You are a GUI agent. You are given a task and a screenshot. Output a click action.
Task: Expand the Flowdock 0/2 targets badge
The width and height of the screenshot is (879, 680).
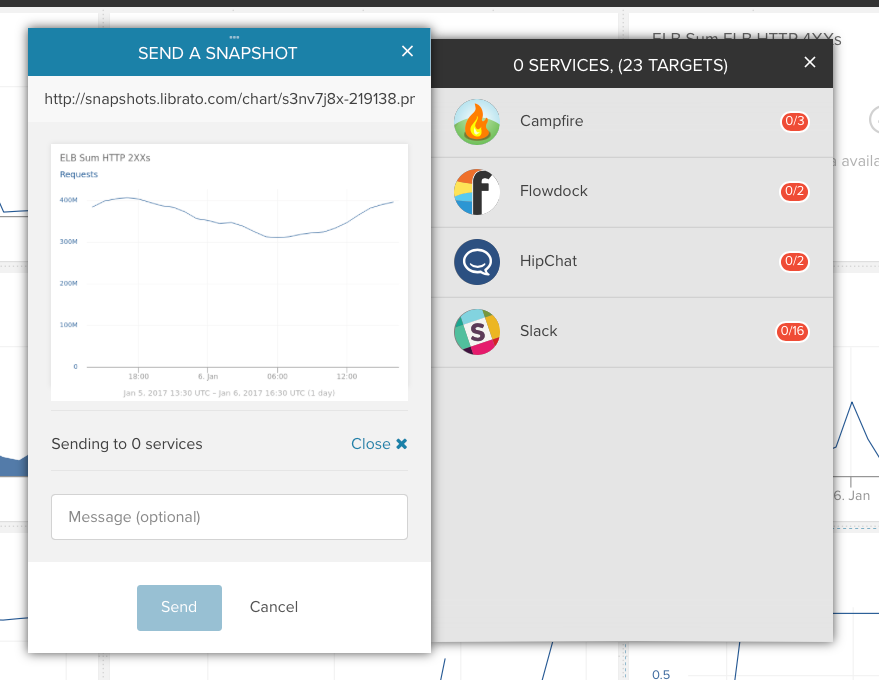(794, 192)
